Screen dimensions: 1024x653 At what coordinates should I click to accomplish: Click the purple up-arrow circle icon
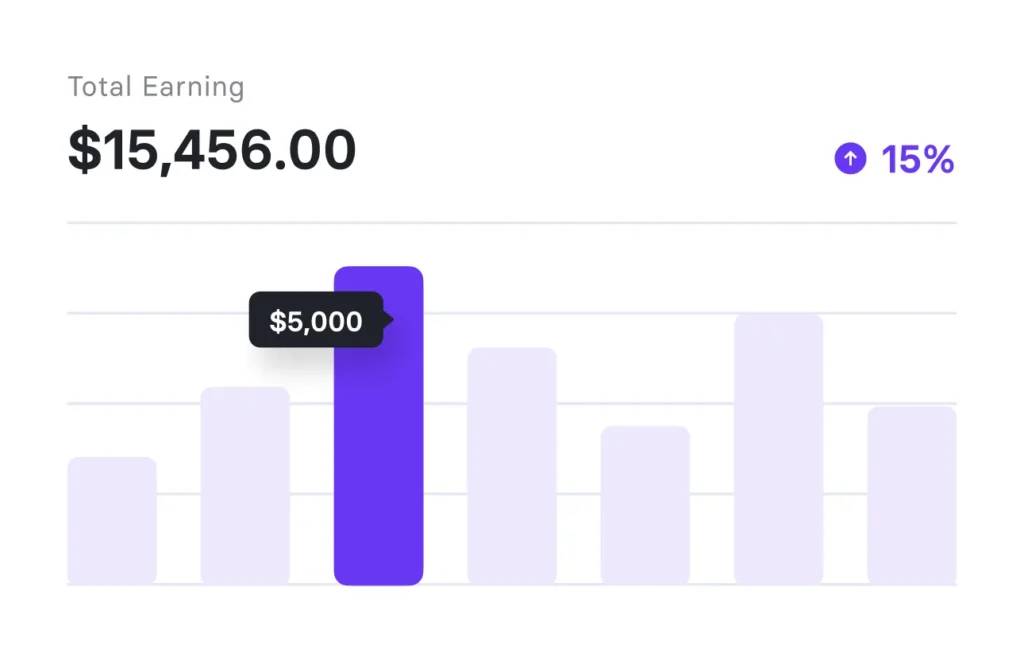pyautogui.click(x=850, y=158)
